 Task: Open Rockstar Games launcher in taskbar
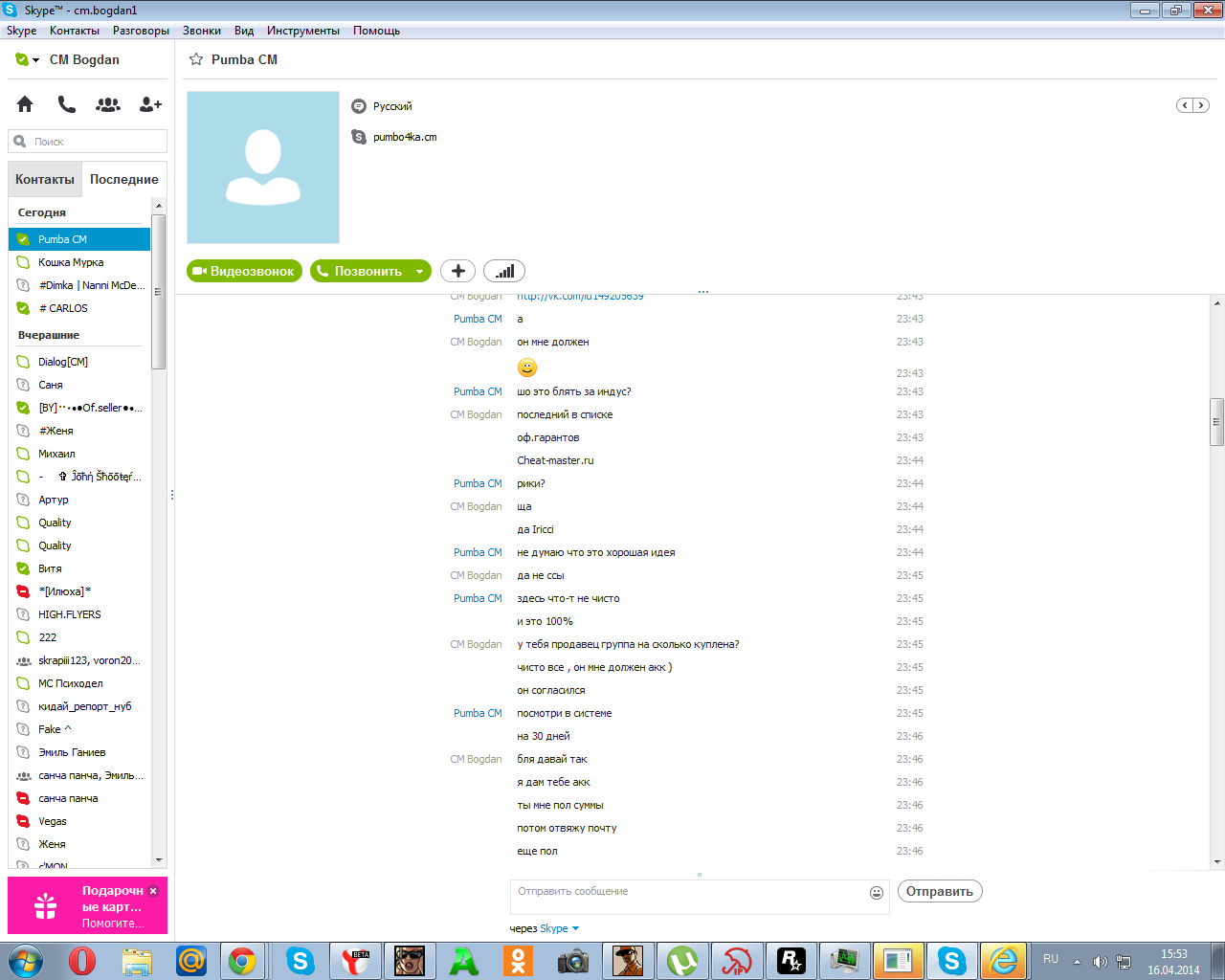pos(791,960)
